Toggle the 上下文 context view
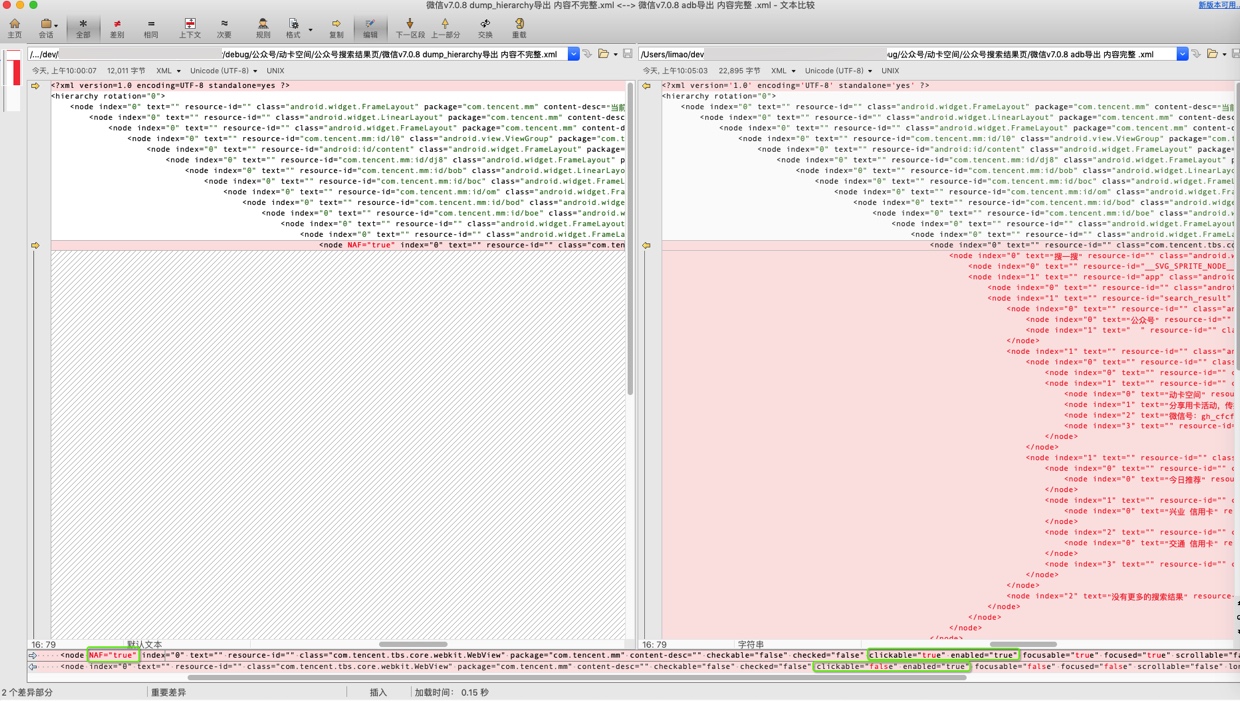1240x701 pixels. click(x=190, y=28)
